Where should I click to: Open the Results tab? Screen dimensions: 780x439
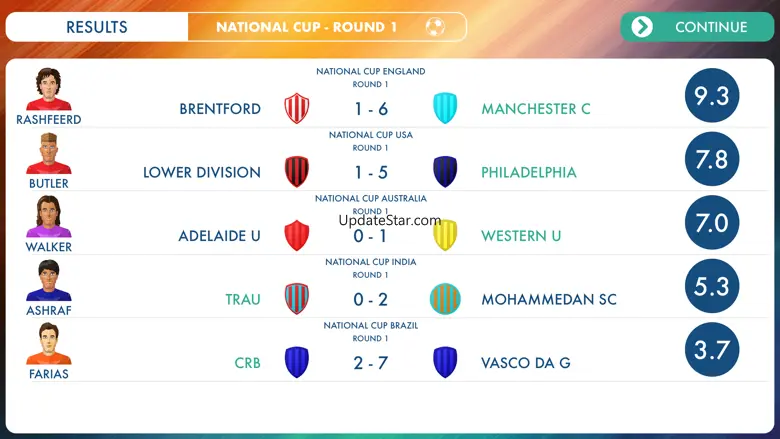click(97, 27)
